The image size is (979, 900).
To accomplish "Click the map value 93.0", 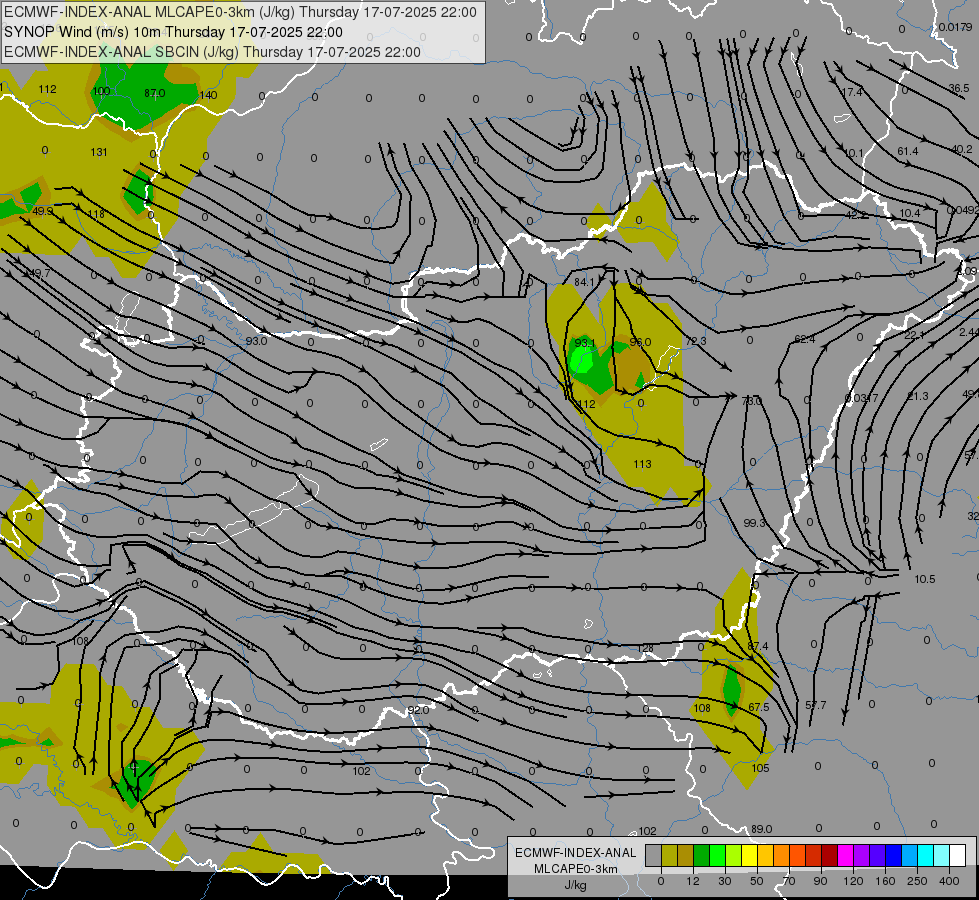I will 256,341.
